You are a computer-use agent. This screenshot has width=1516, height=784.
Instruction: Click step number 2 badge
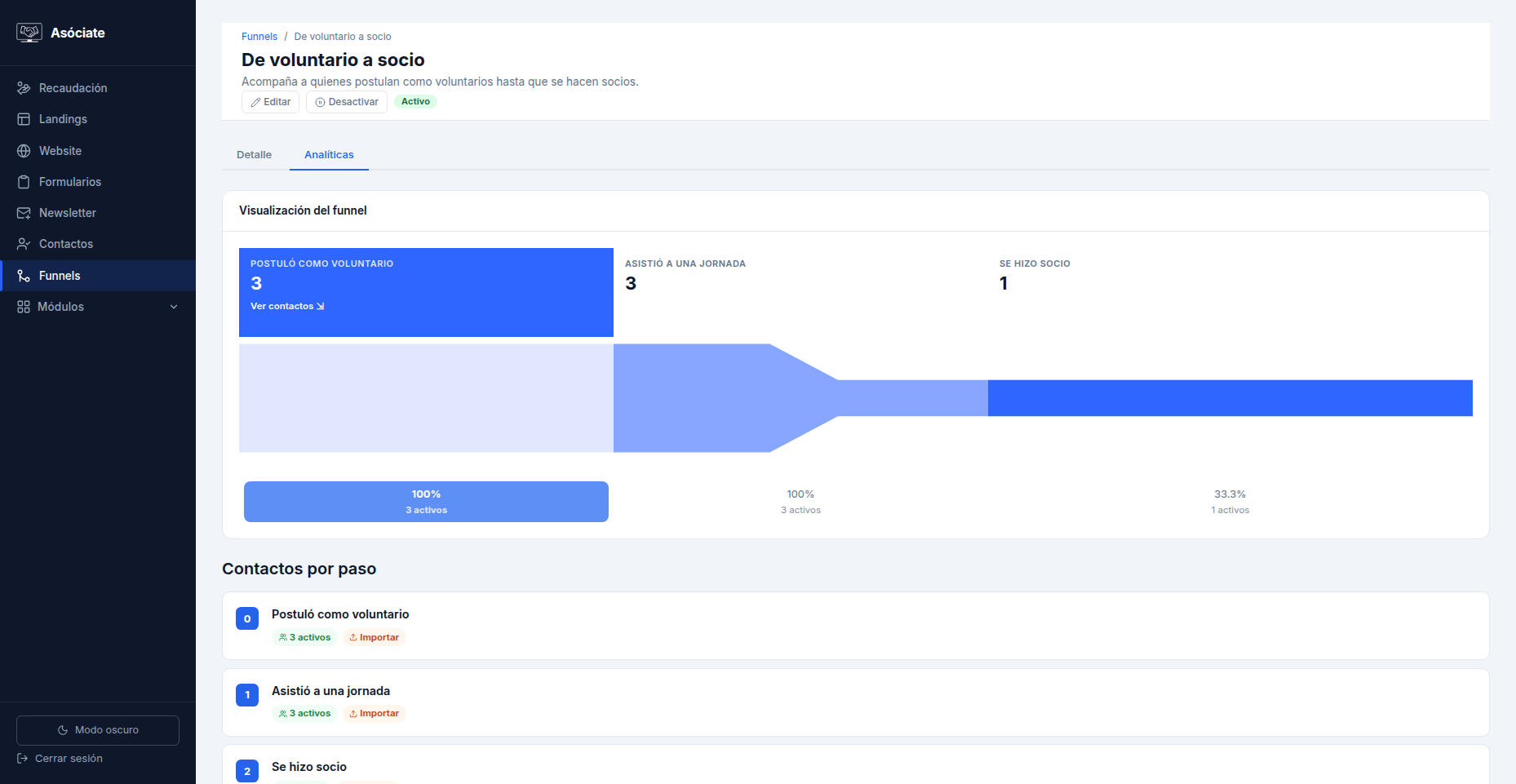(x=247, y=771)
